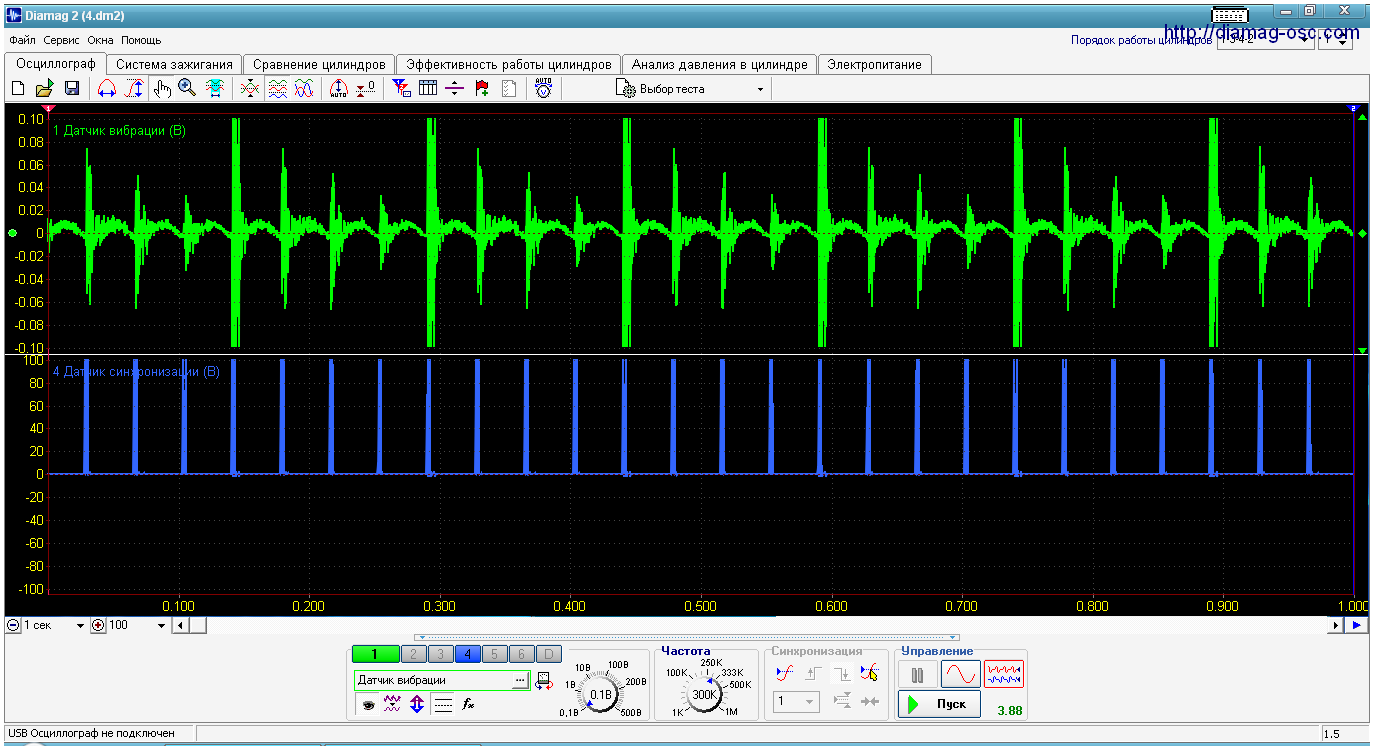This screenshot has width=1374, height=746.
Task: Open the Окна menu
Action: (100, 41)
